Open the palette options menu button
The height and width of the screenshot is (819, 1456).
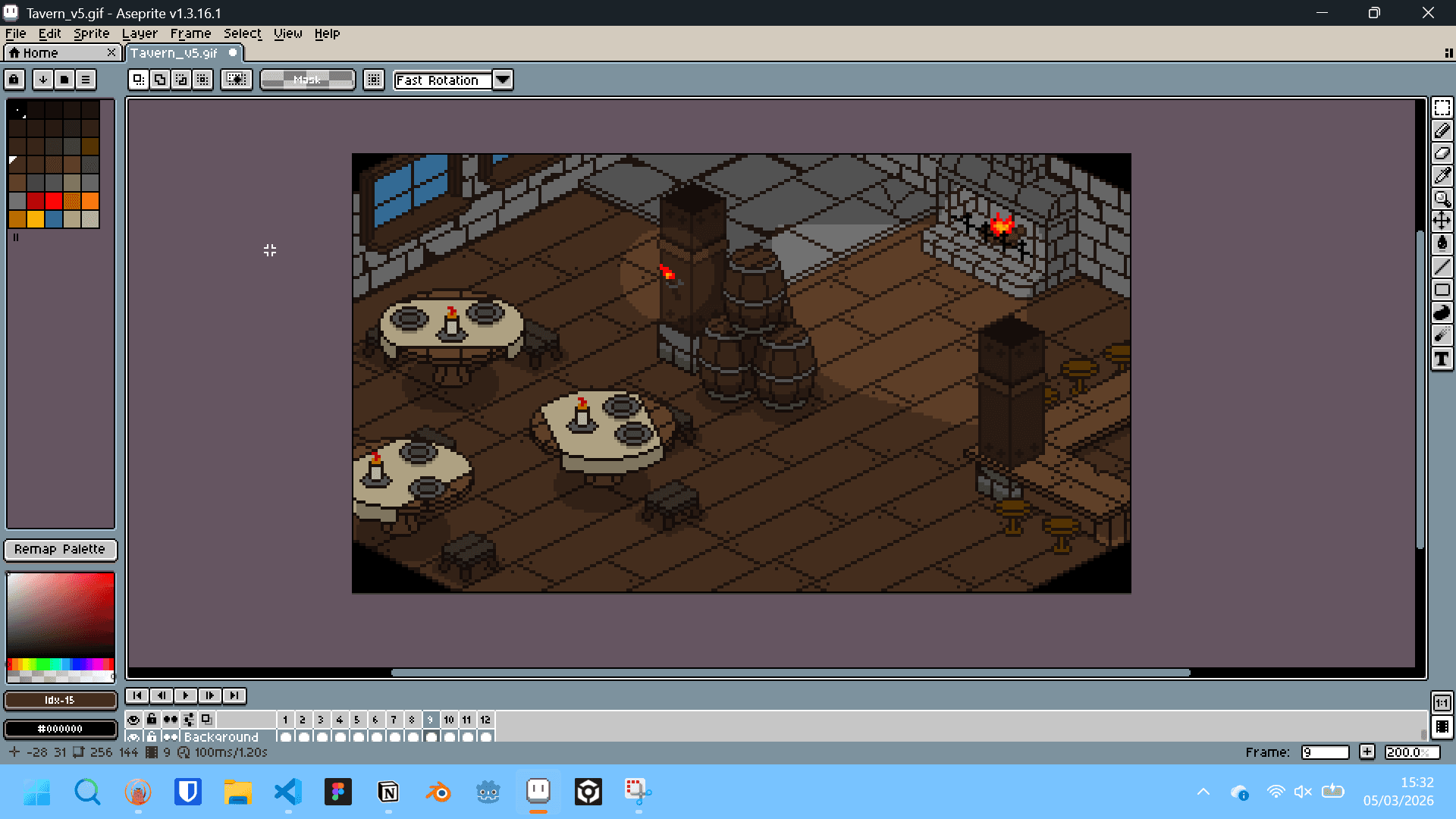(86, 80)
